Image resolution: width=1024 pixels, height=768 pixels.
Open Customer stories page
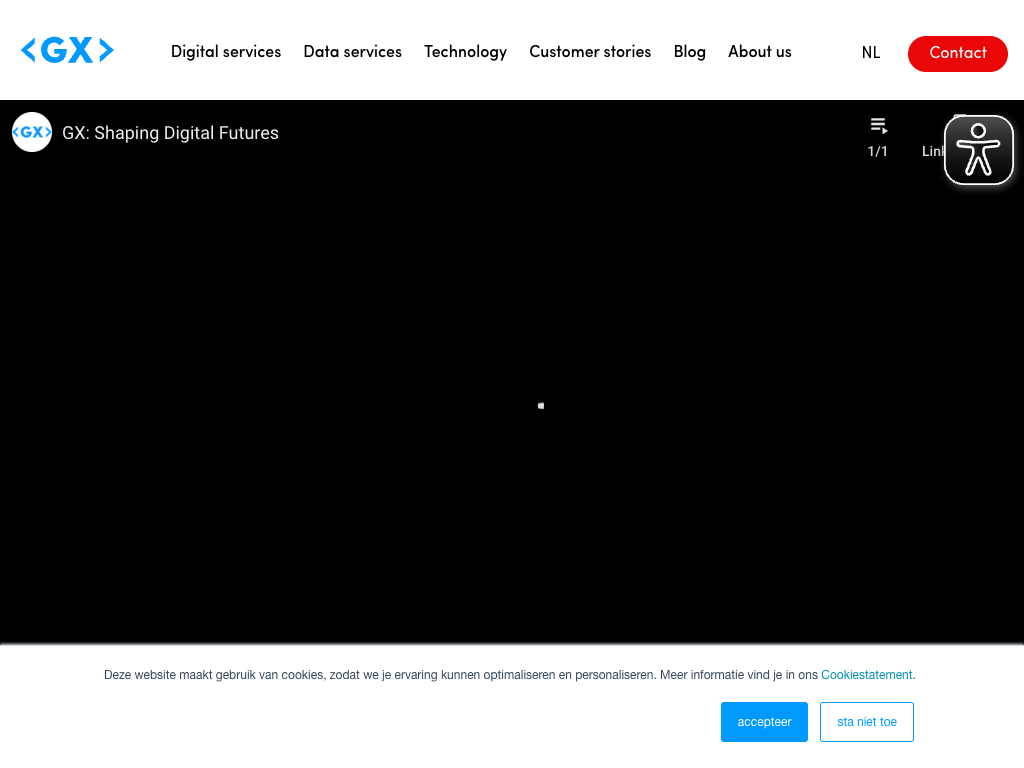[590, 52]
